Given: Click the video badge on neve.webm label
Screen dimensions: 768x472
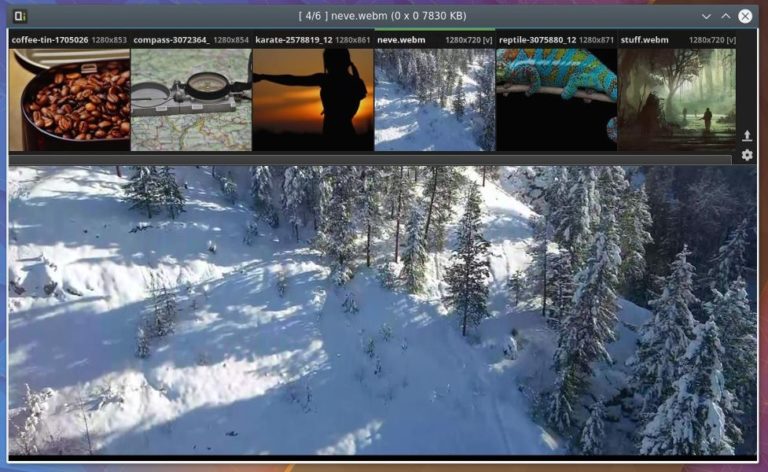Looking at the screenshot, I should (x=487, y=40).
